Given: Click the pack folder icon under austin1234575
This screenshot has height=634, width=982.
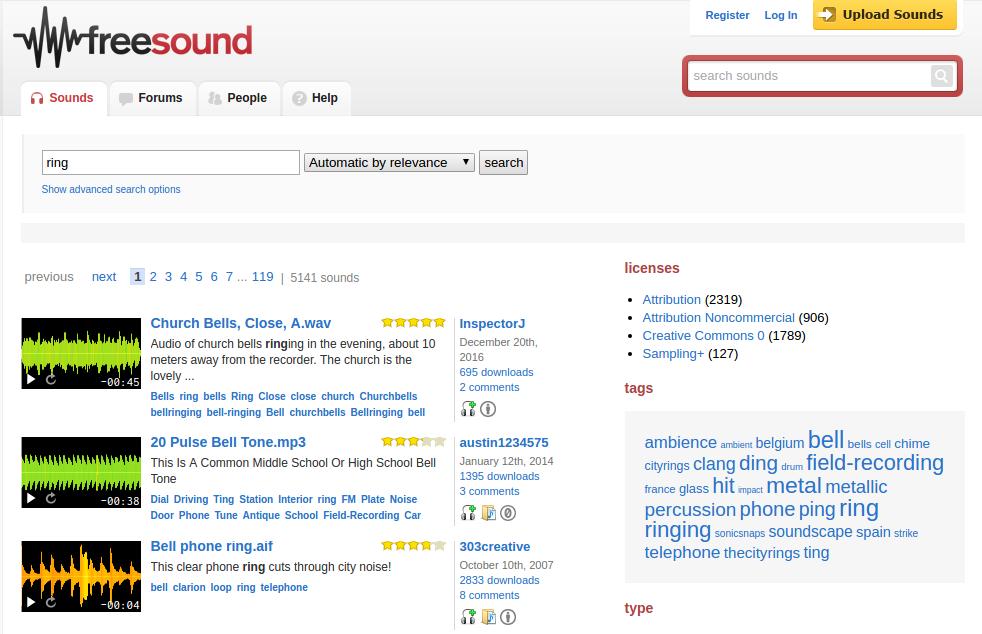Looking at the screenshot, I should 488,513.
